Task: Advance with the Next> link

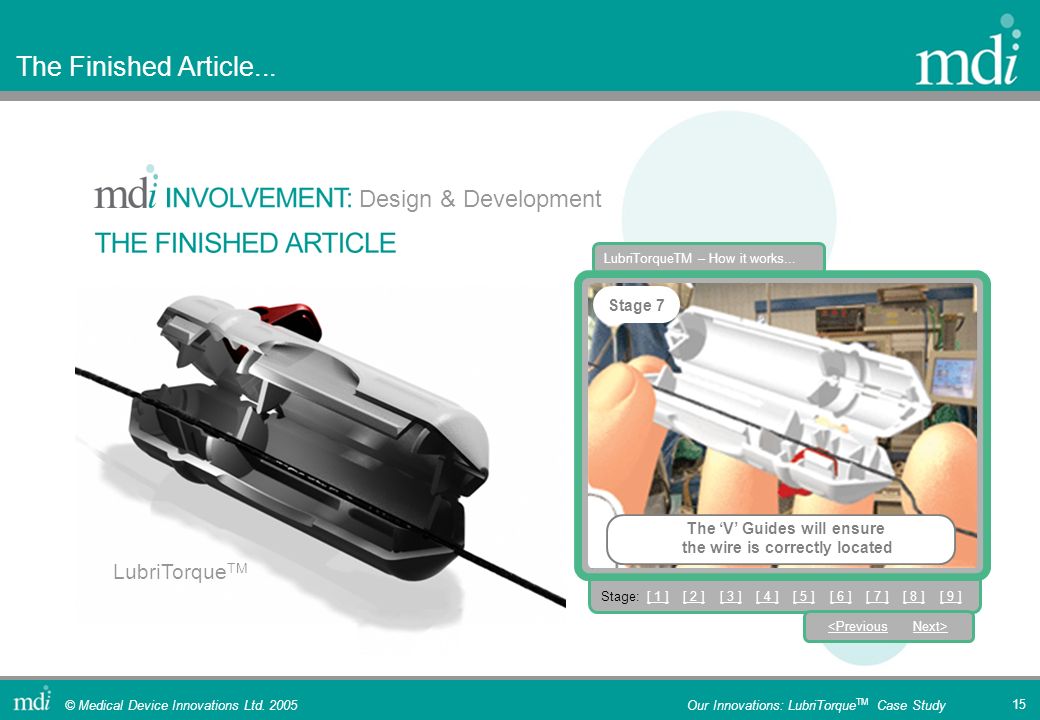Action: [929, 627]
